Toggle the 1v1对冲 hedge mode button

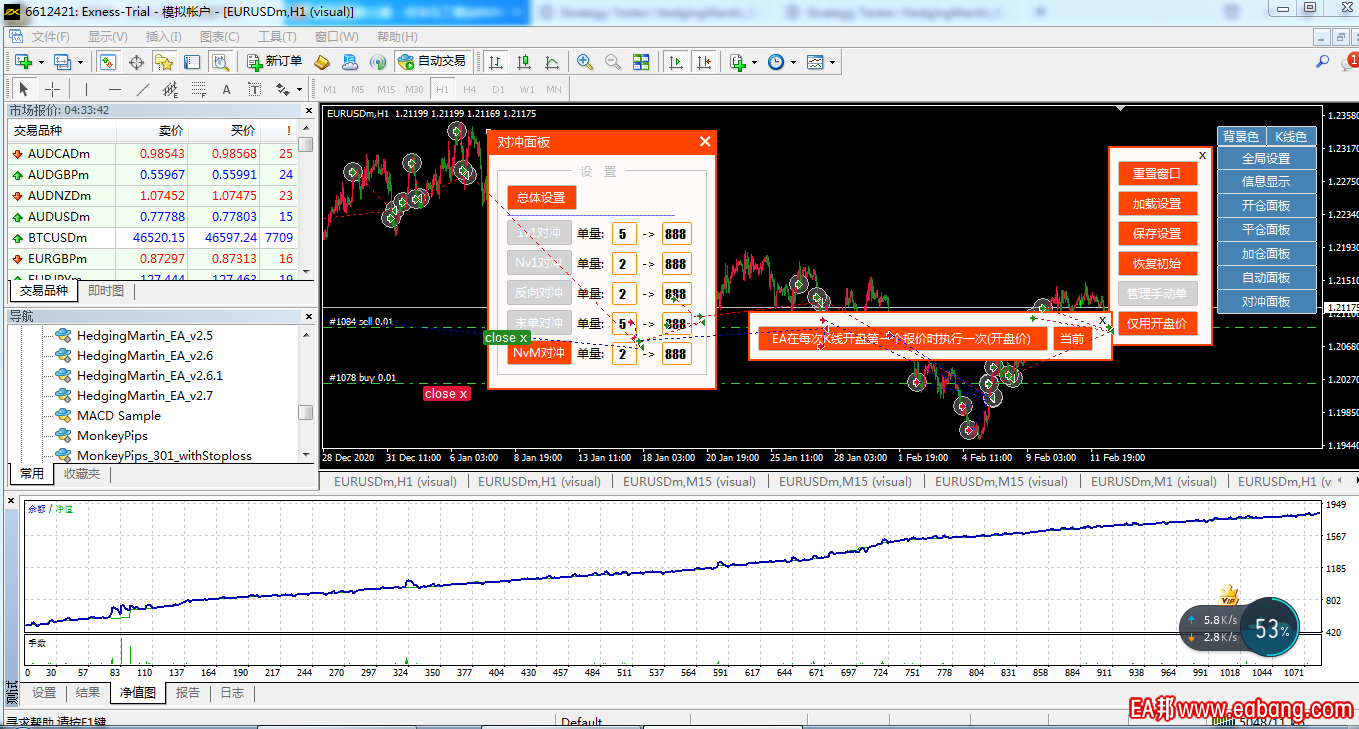click(539, 233)
